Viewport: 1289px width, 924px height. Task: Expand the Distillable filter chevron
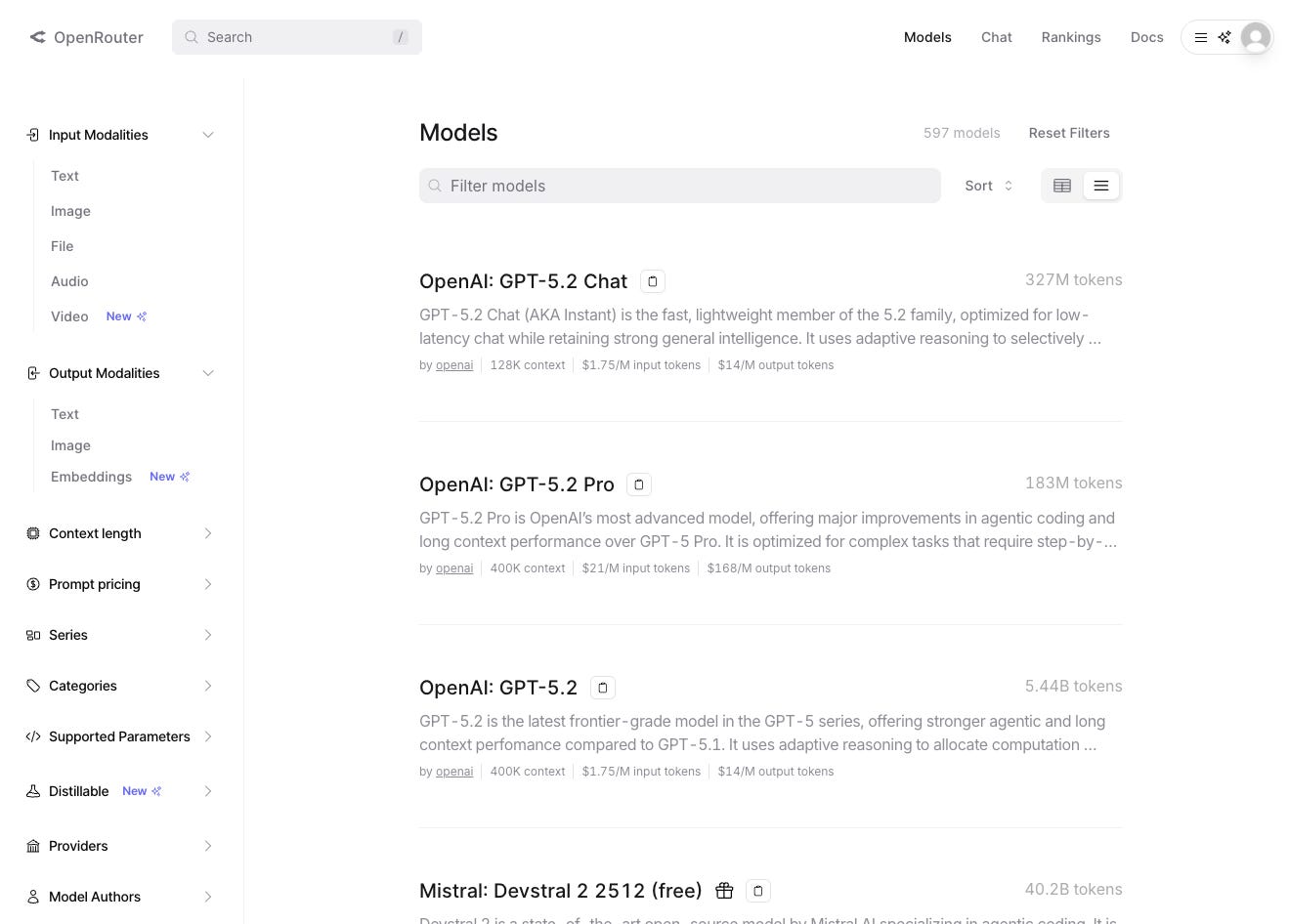point(208,791)
